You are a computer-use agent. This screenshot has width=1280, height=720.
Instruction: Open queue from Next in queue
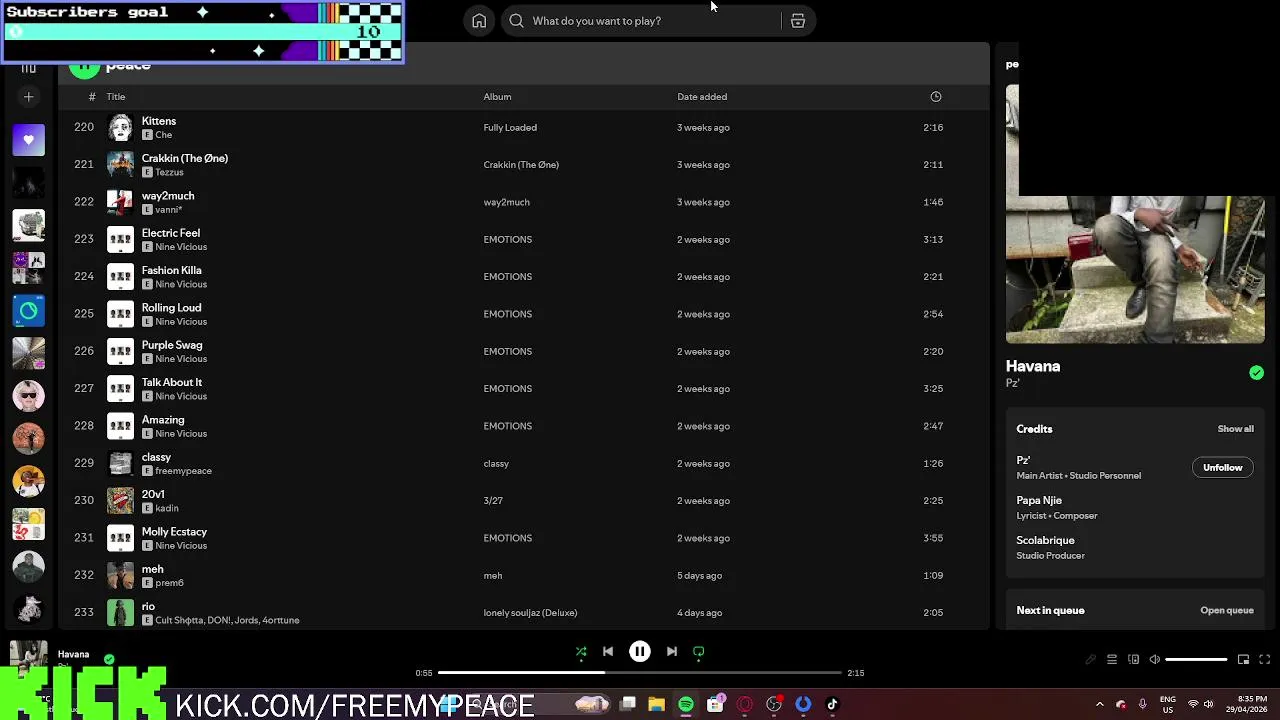coord(1226,611)
